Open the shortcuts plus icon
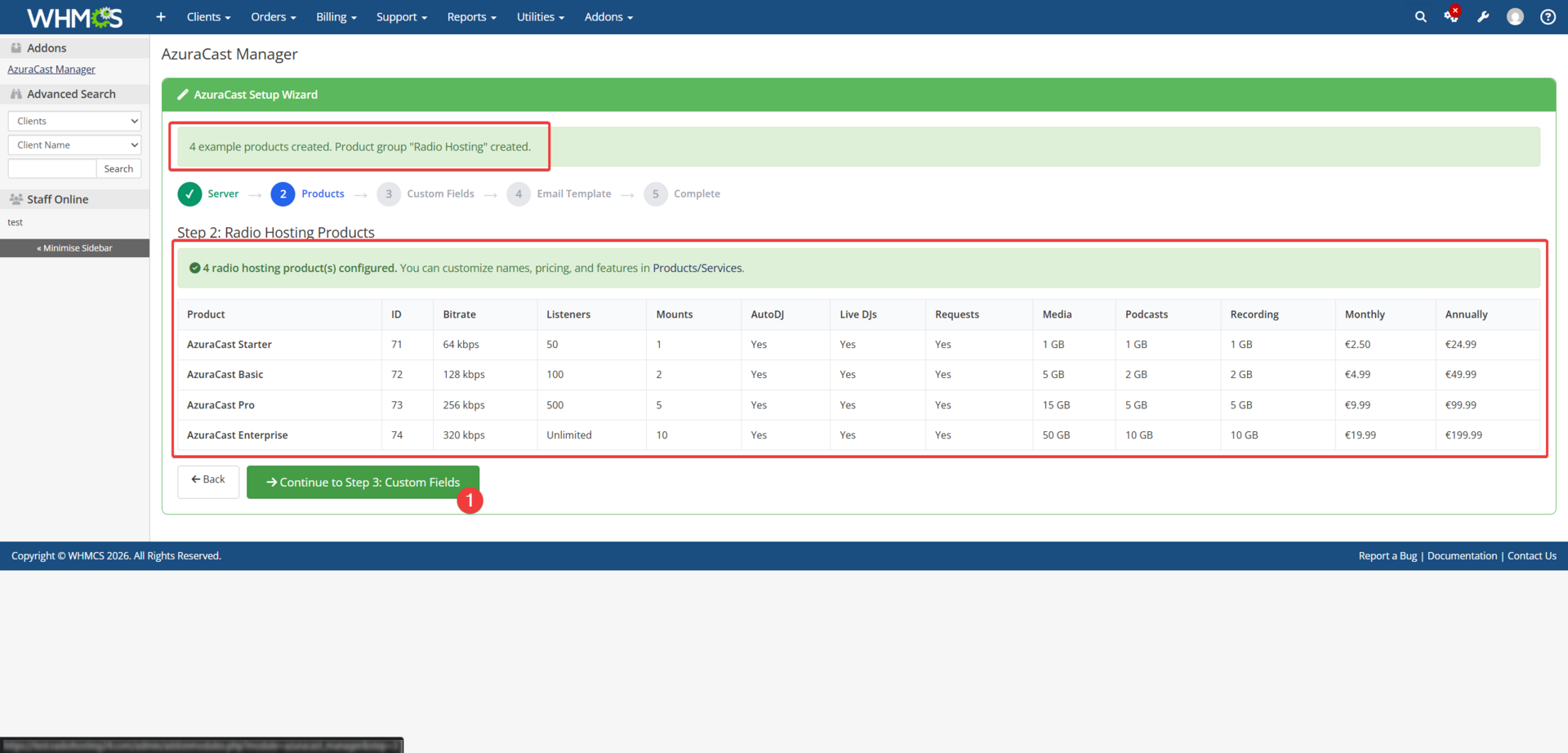 click(160, 16)
